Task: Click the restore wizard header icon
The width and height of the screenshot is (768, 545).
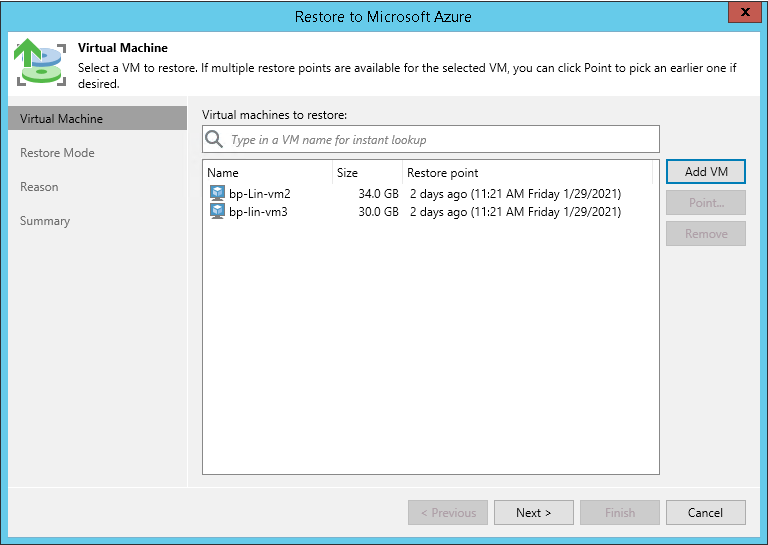Action: coord(40,63)
